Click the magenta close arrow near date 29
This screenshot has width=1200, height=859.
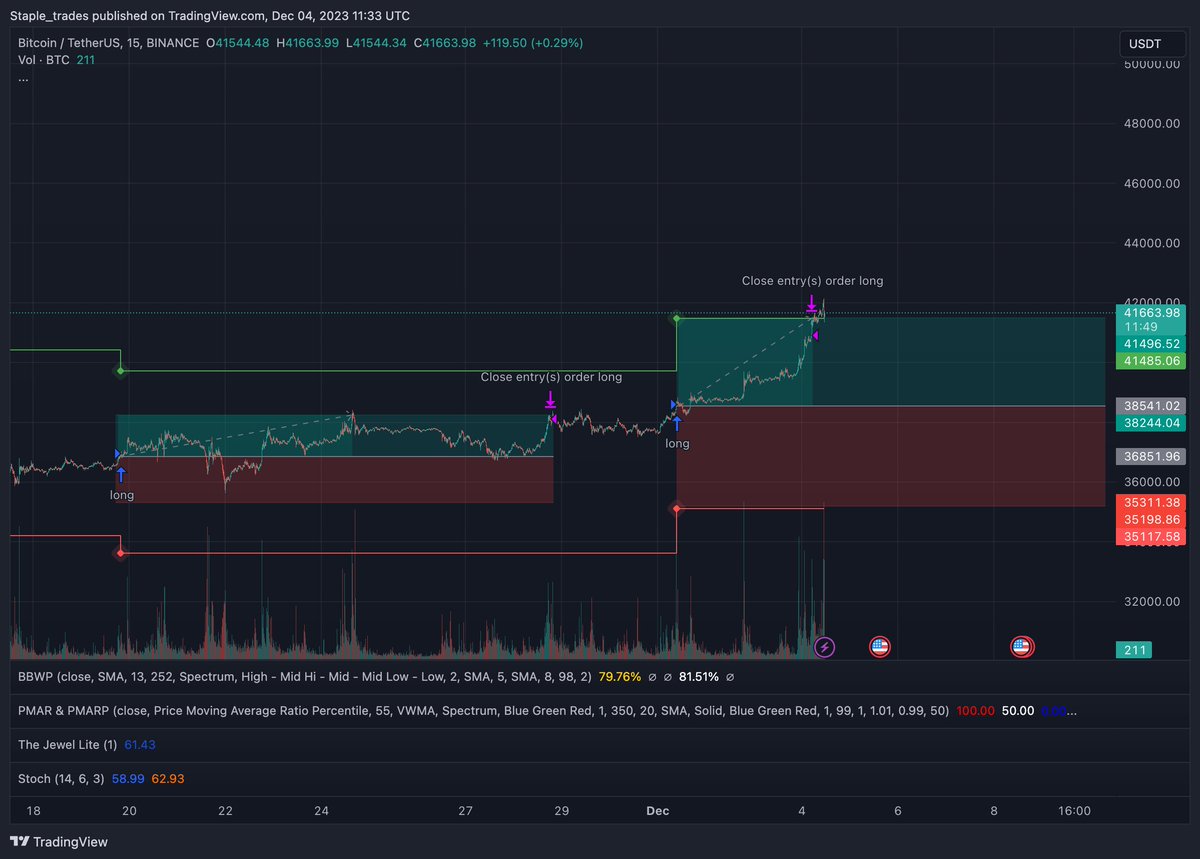click(550, 401)
